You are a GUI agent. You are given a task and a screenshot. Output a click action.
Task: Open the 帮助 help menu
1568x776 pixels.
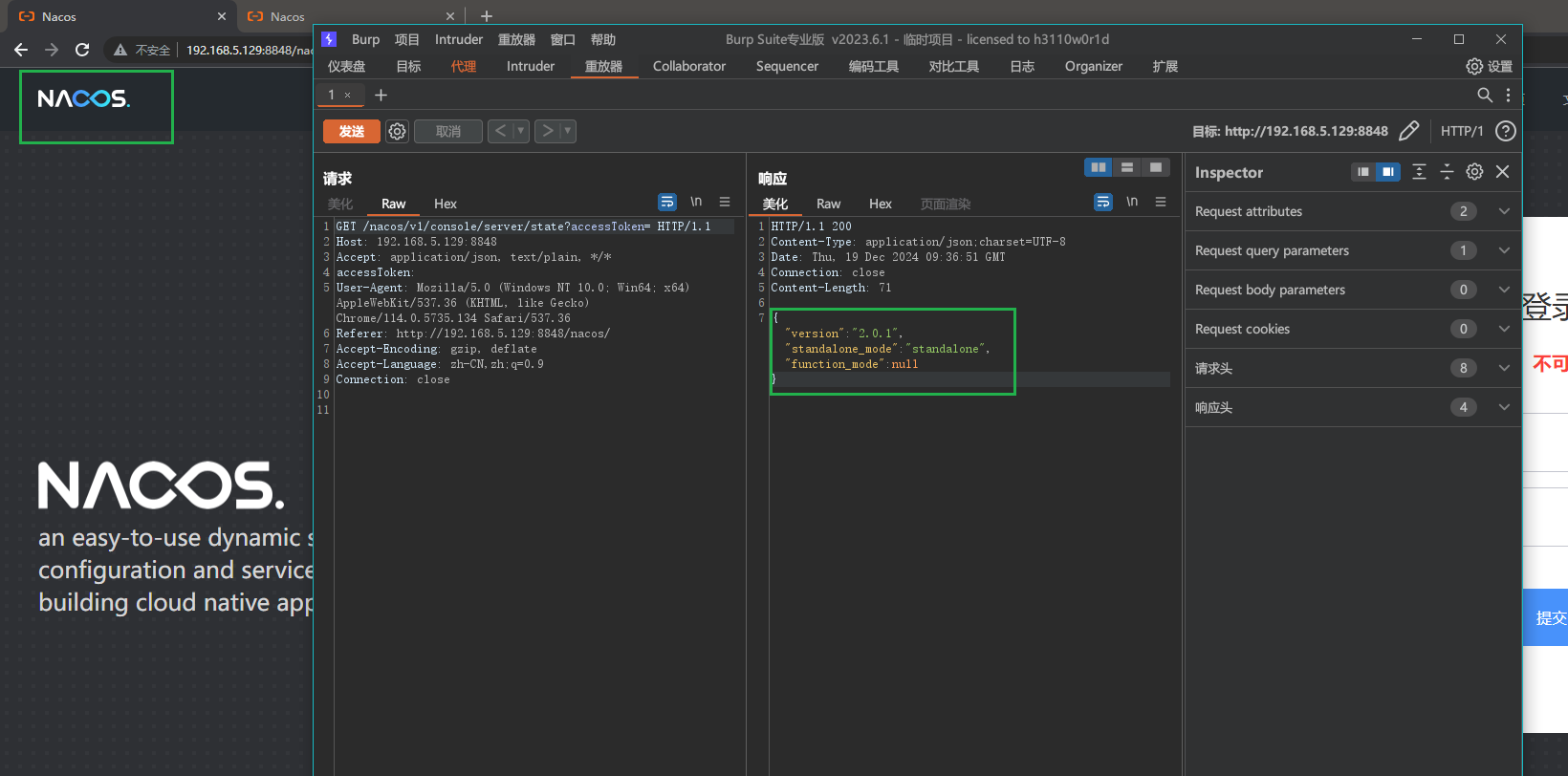[603, 39]
